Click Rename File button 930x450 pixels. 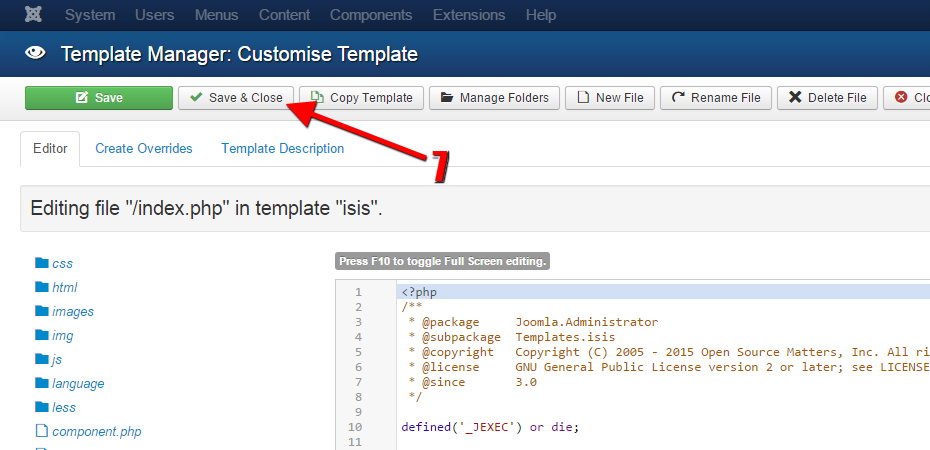[x=715, y=98]
